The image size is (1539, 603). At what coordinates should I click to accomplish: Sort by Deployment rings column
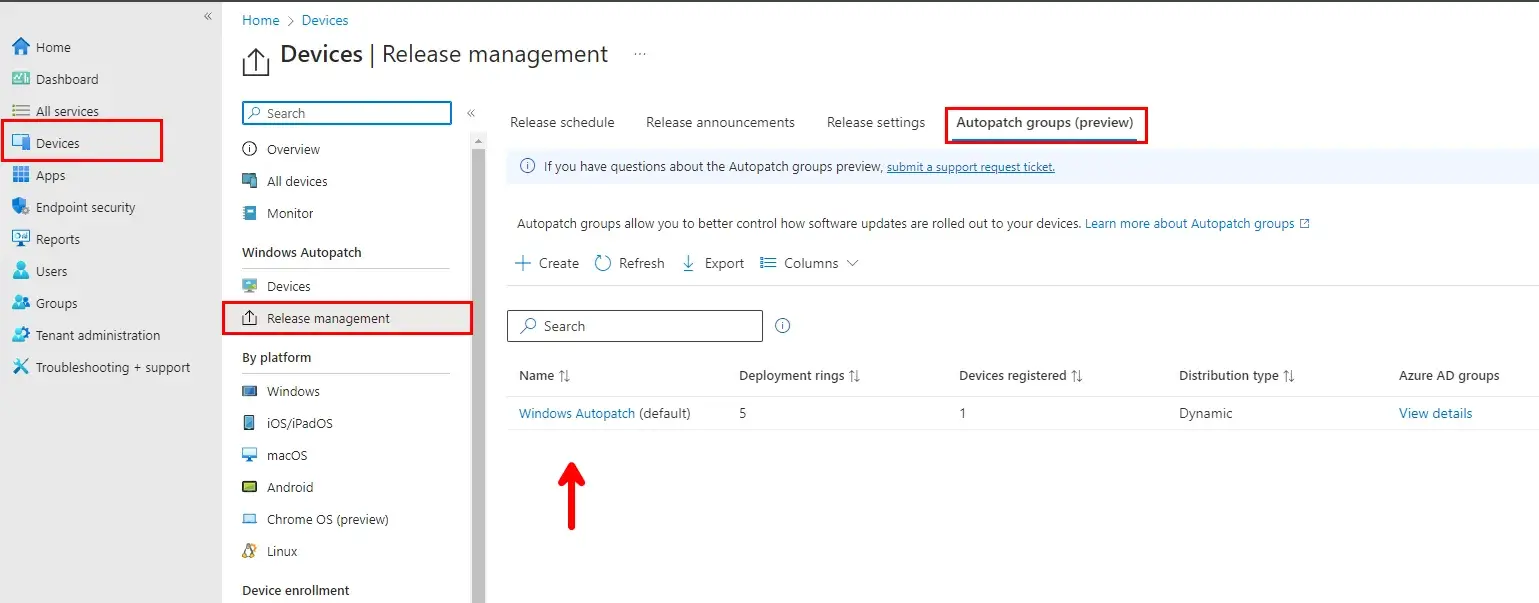[x=799, y=376]
